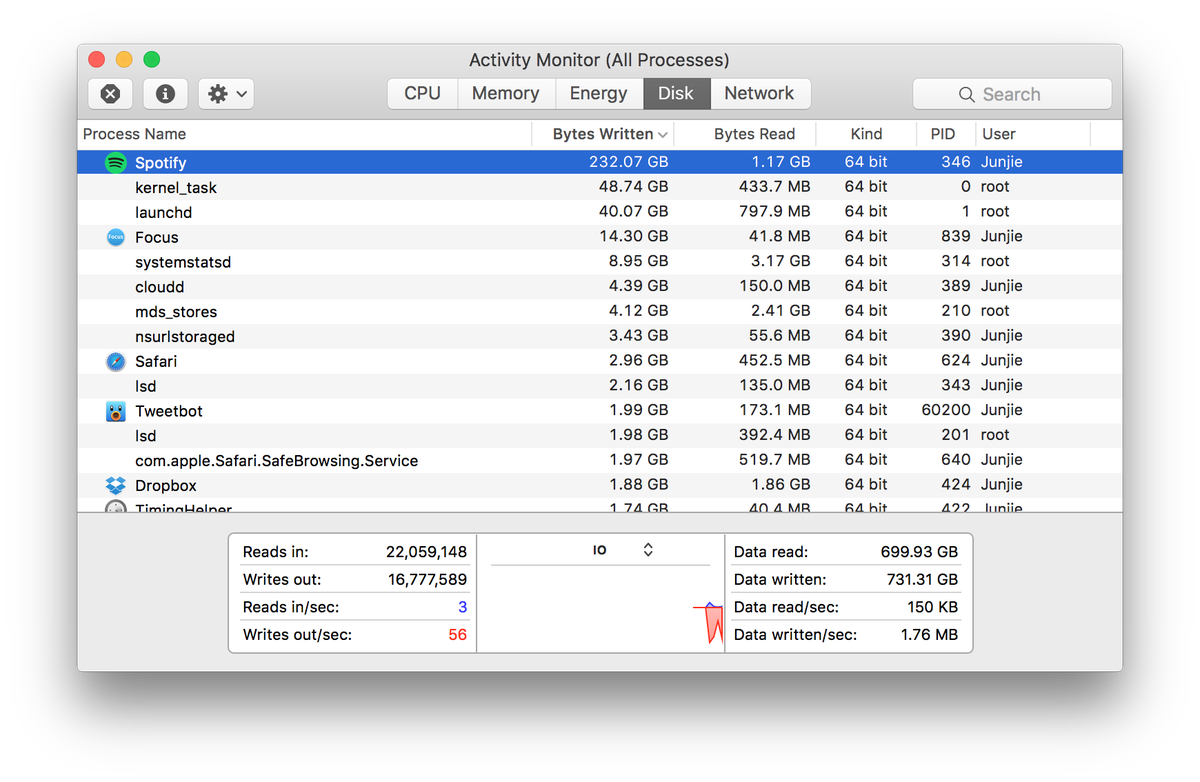
Task: Select the systemstatsd process row
Action: point(600,262)
